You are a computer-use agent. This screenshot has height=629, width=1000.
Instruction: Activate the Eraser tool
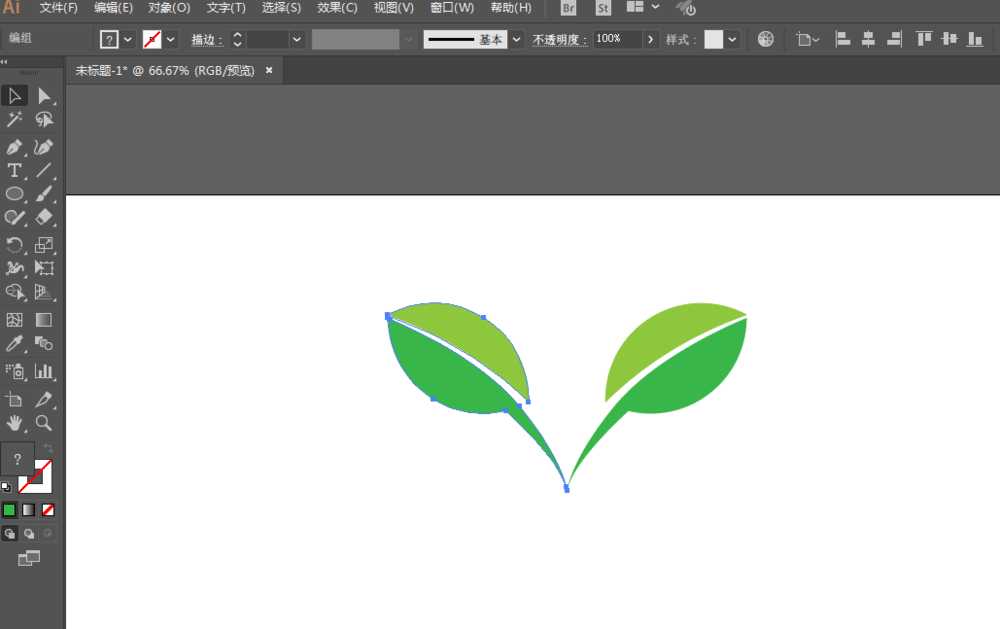45,218
